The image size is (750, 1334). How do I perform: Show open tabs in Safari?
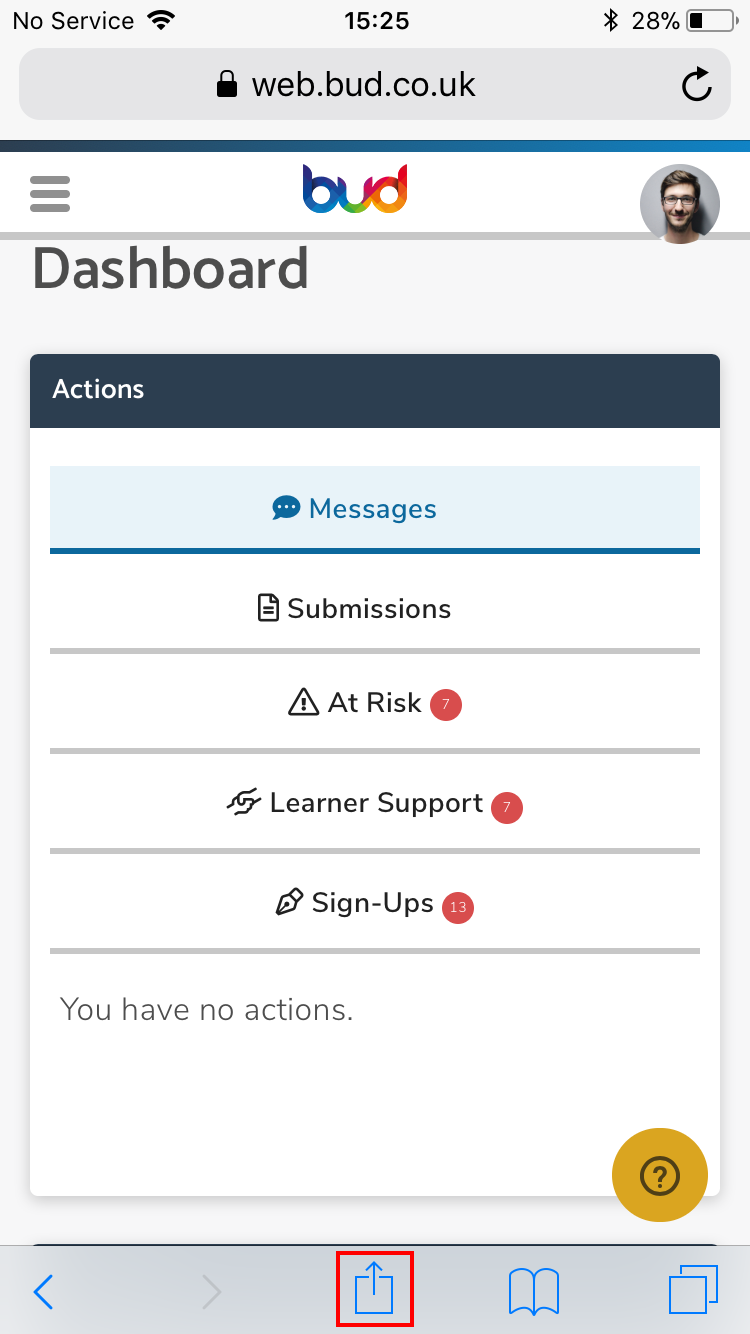click(693, 1290)
